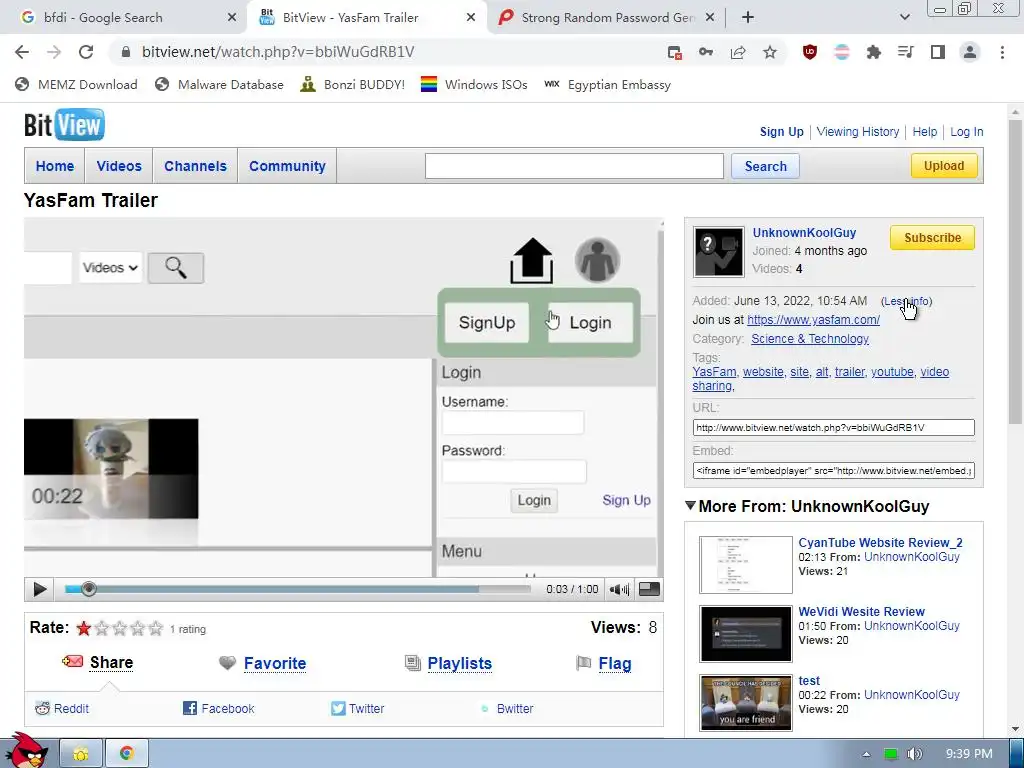
Task: Toggle the browser side panel icon
Action: tap(938, 52)
